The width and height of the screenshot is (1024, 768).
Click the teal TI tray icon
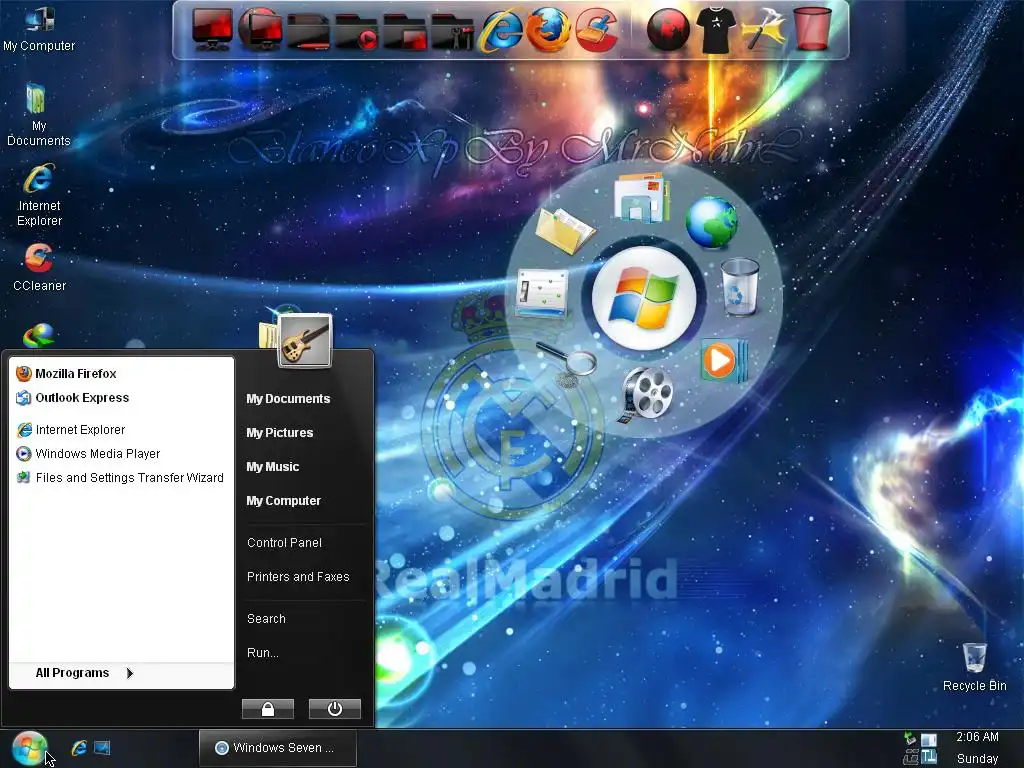(929, 758)
